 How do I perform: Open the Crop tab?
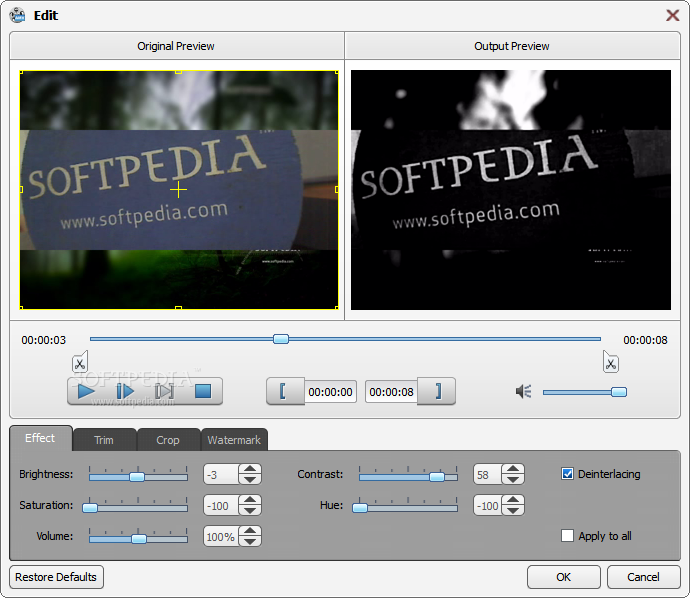[168, 440]
